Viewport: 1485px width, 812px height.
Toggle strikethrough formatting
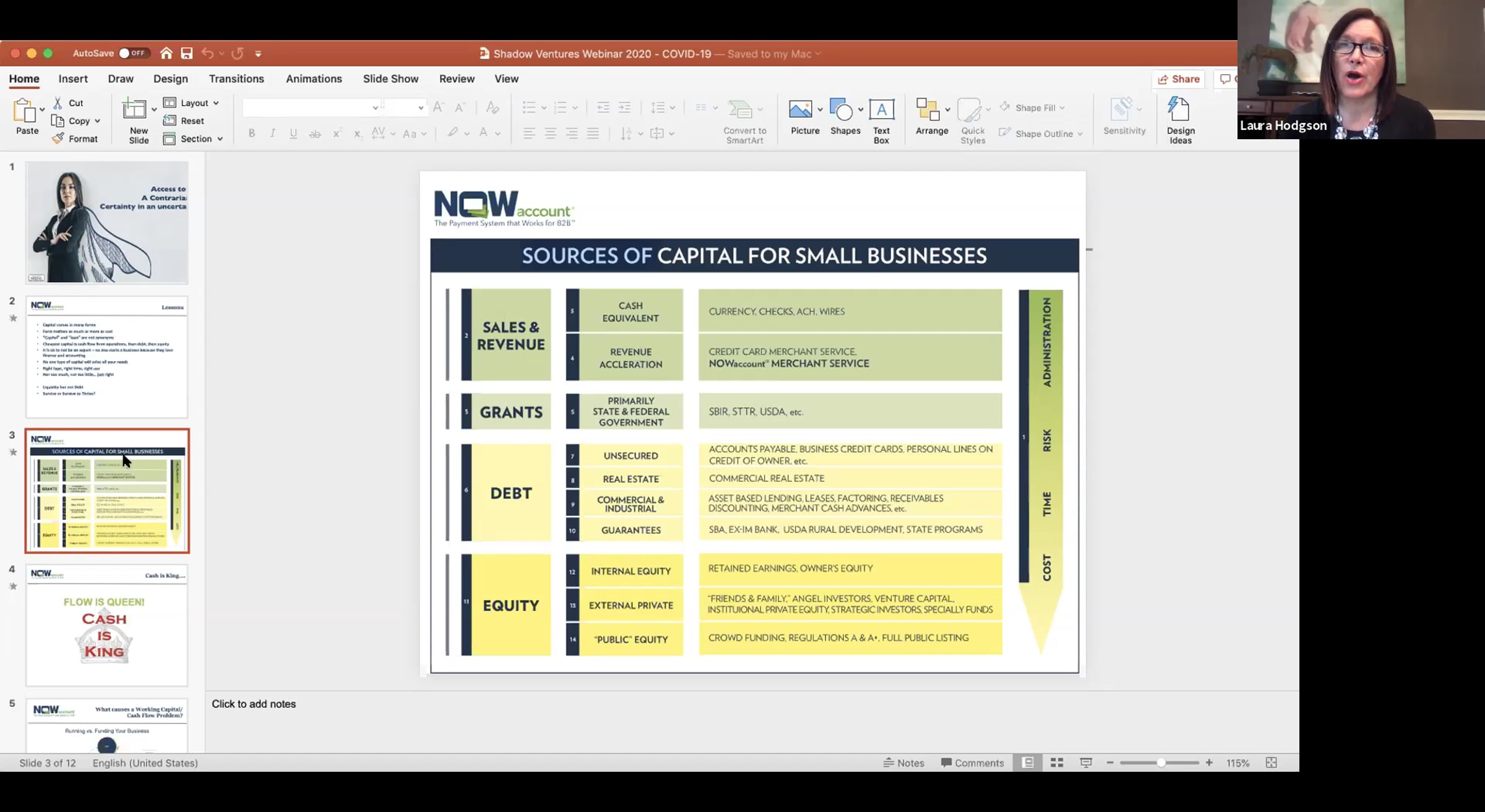tap(315, 133)
